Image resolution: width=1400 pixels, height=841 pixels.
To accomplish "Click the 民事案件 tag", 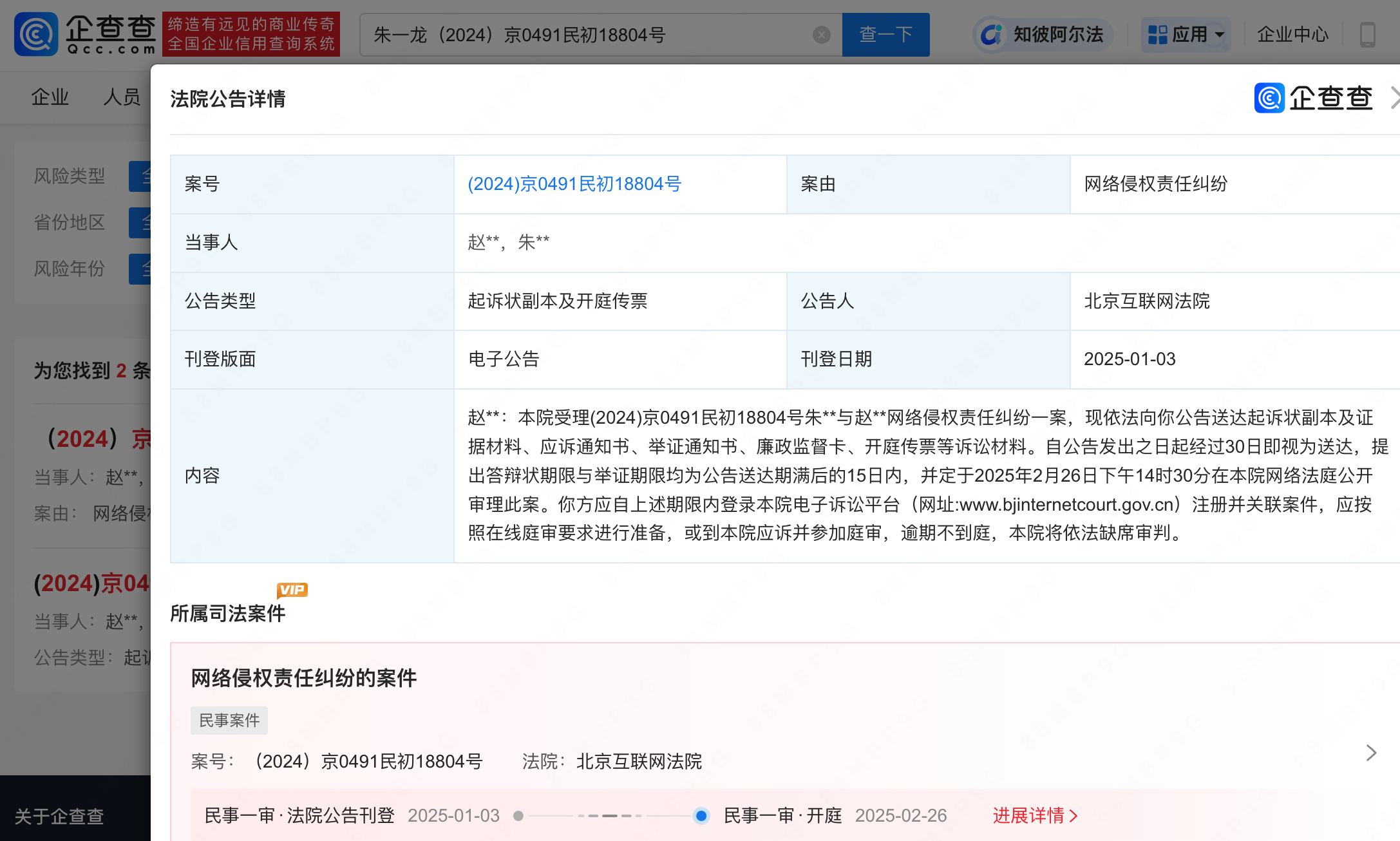I will (x=229, y=721).
